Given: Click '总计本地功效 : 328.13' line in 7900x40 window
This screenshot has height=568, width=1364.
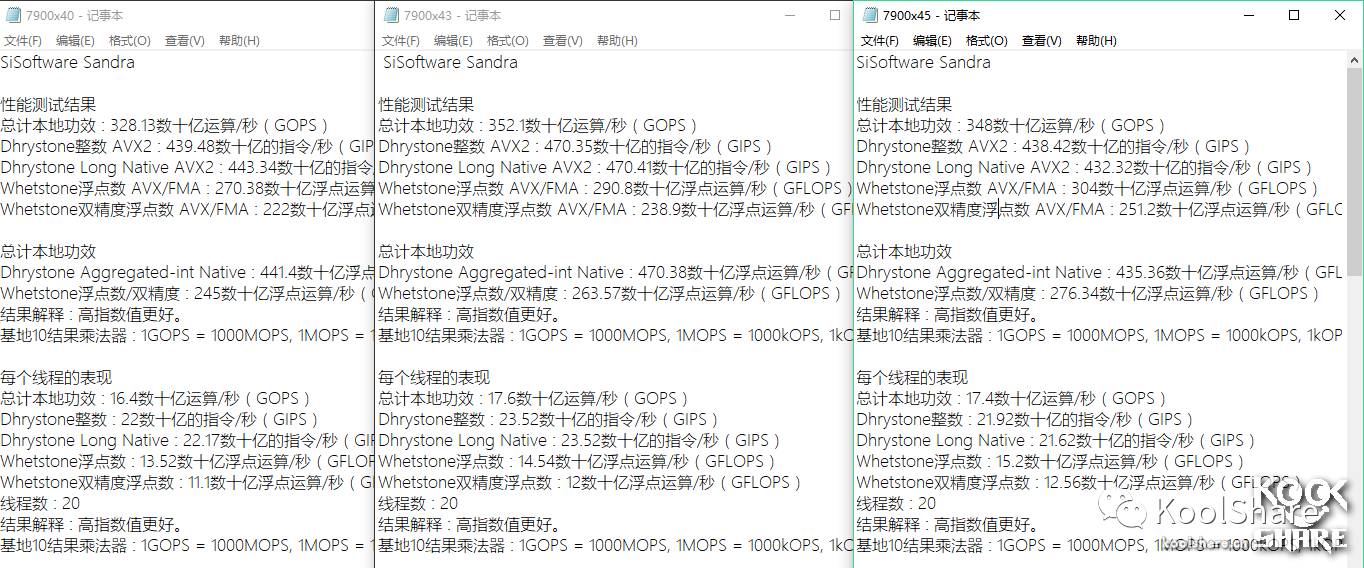Looking at the screenshot, I should click(165, 125).
